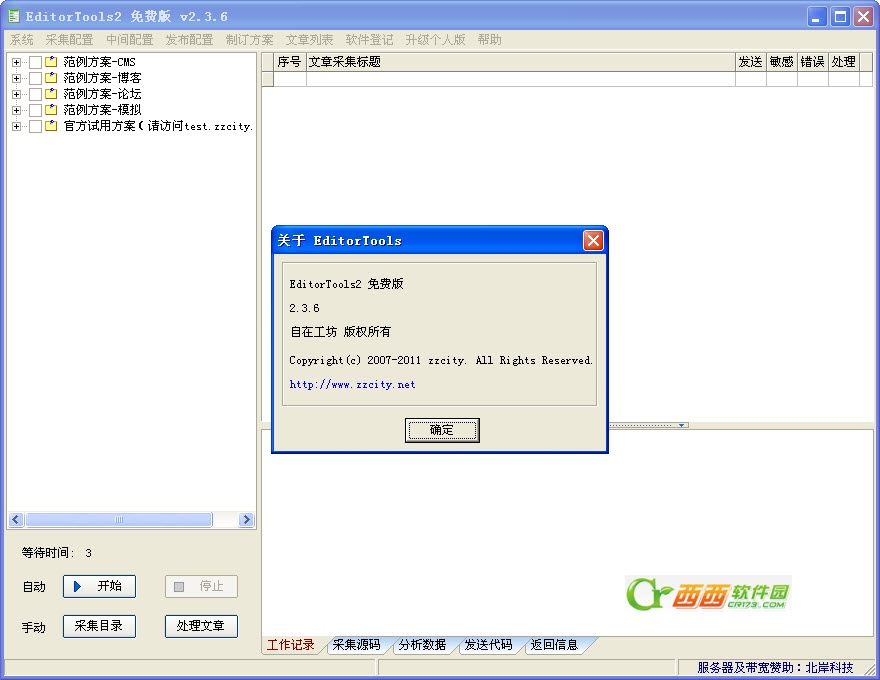Image resolution: width=880 pixels, height=680 pixels.
Task: Switch to the 采集源码 tab
Action: pyautogui.click(x=356, y=645)
